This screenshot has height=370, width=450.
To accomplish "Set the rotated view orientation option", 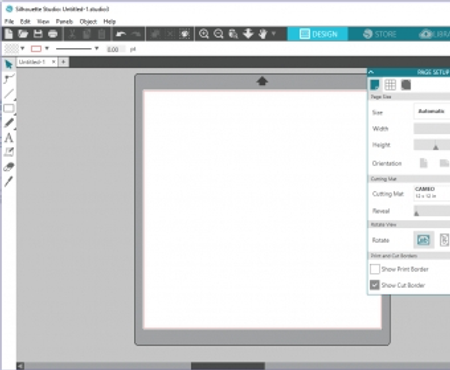I will coord(444,240).
